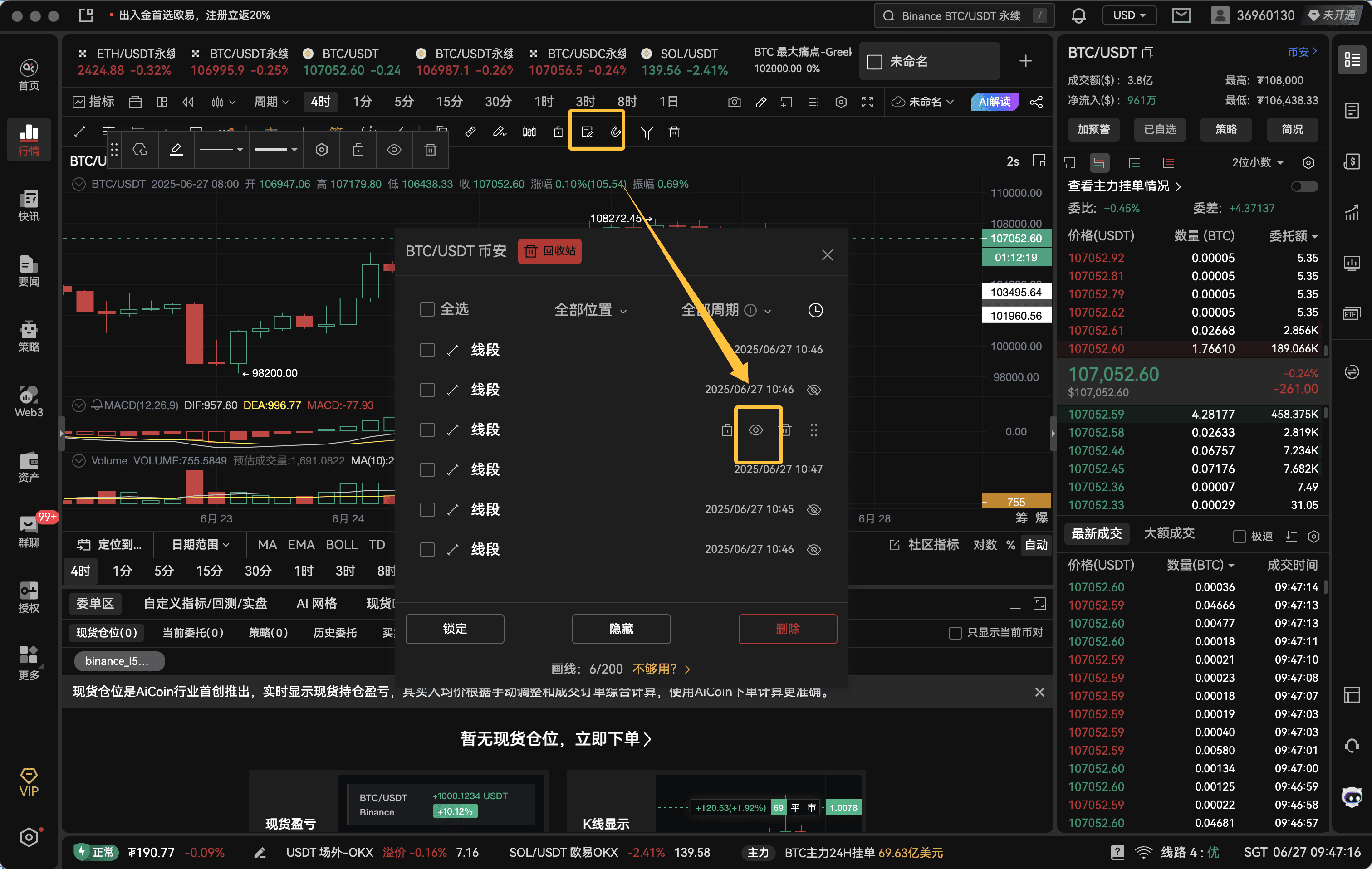The image size is (1372, 869).
Task: Click the red 删除 button
Action: pyautogui.click(x=788, y=629)
